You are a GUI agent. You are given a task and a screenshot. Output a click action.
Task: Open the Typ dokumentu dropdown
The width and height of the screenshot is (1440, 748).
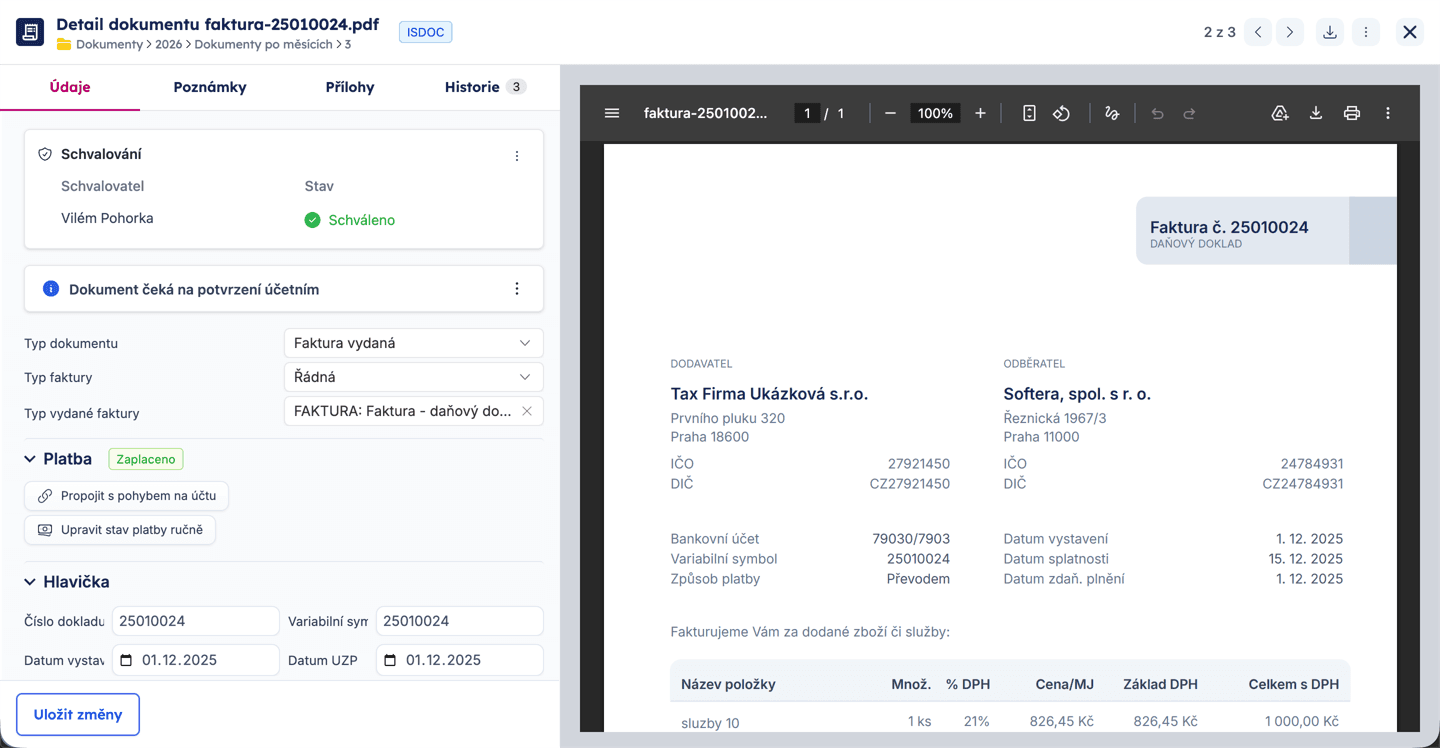[413, 343]
